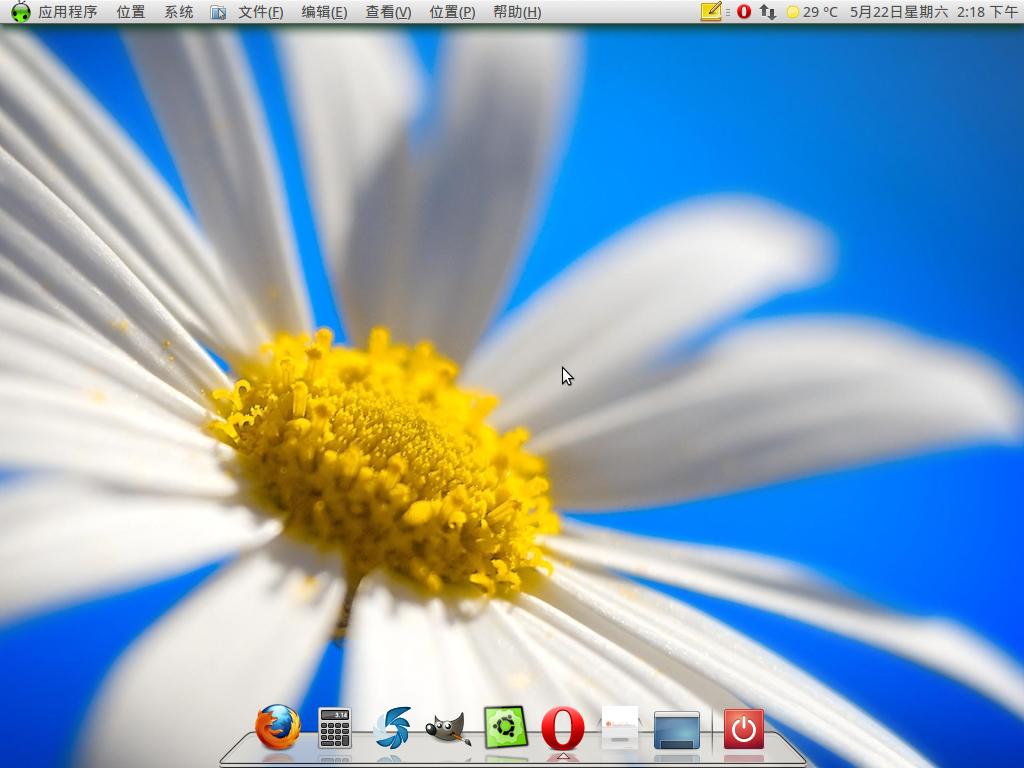This screenshot has height=768, width=1024.
Task: Open the 编辑(E) menu
Action: 324,12
